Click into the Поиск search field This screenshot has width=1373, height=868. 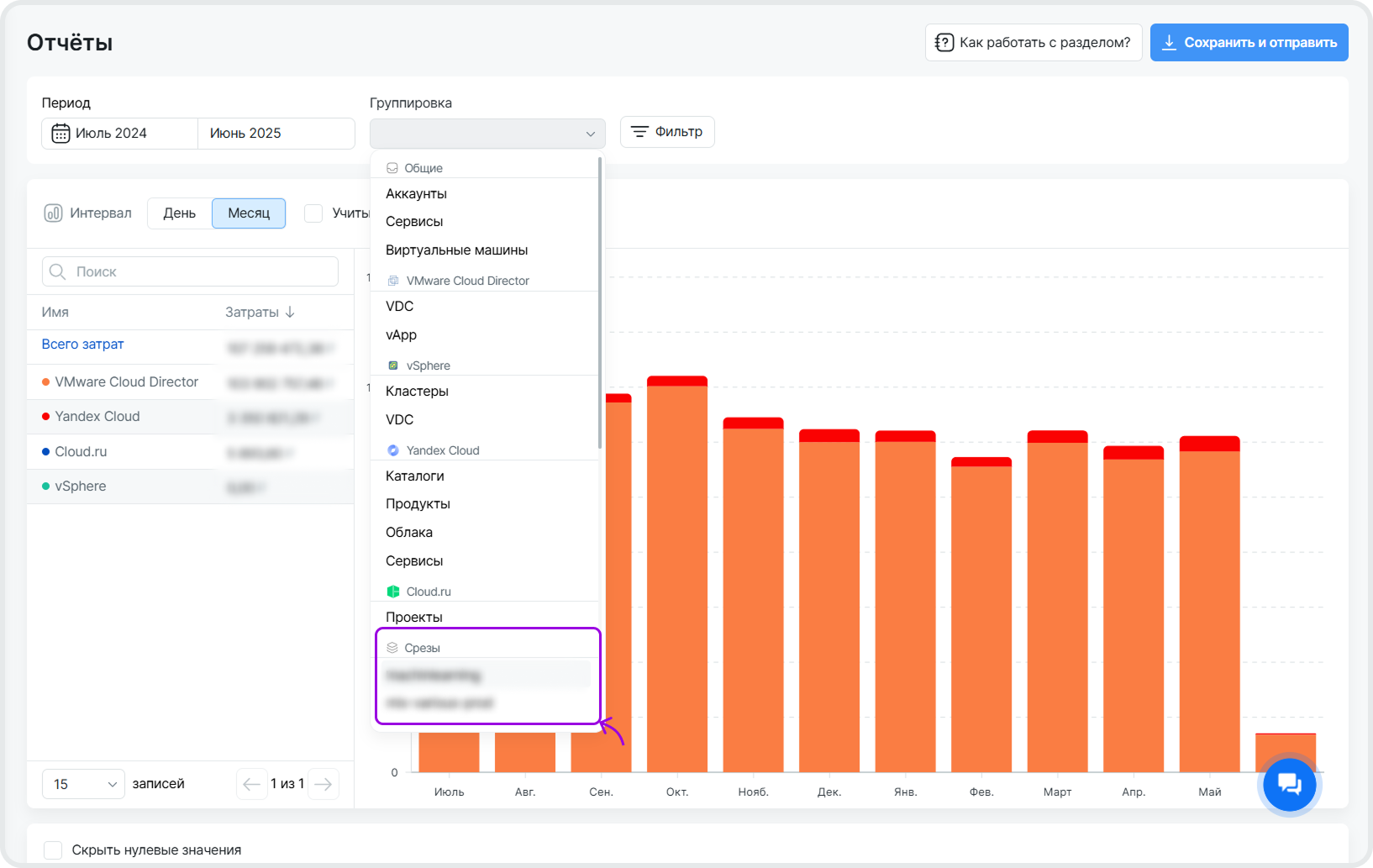click(202, 271)
